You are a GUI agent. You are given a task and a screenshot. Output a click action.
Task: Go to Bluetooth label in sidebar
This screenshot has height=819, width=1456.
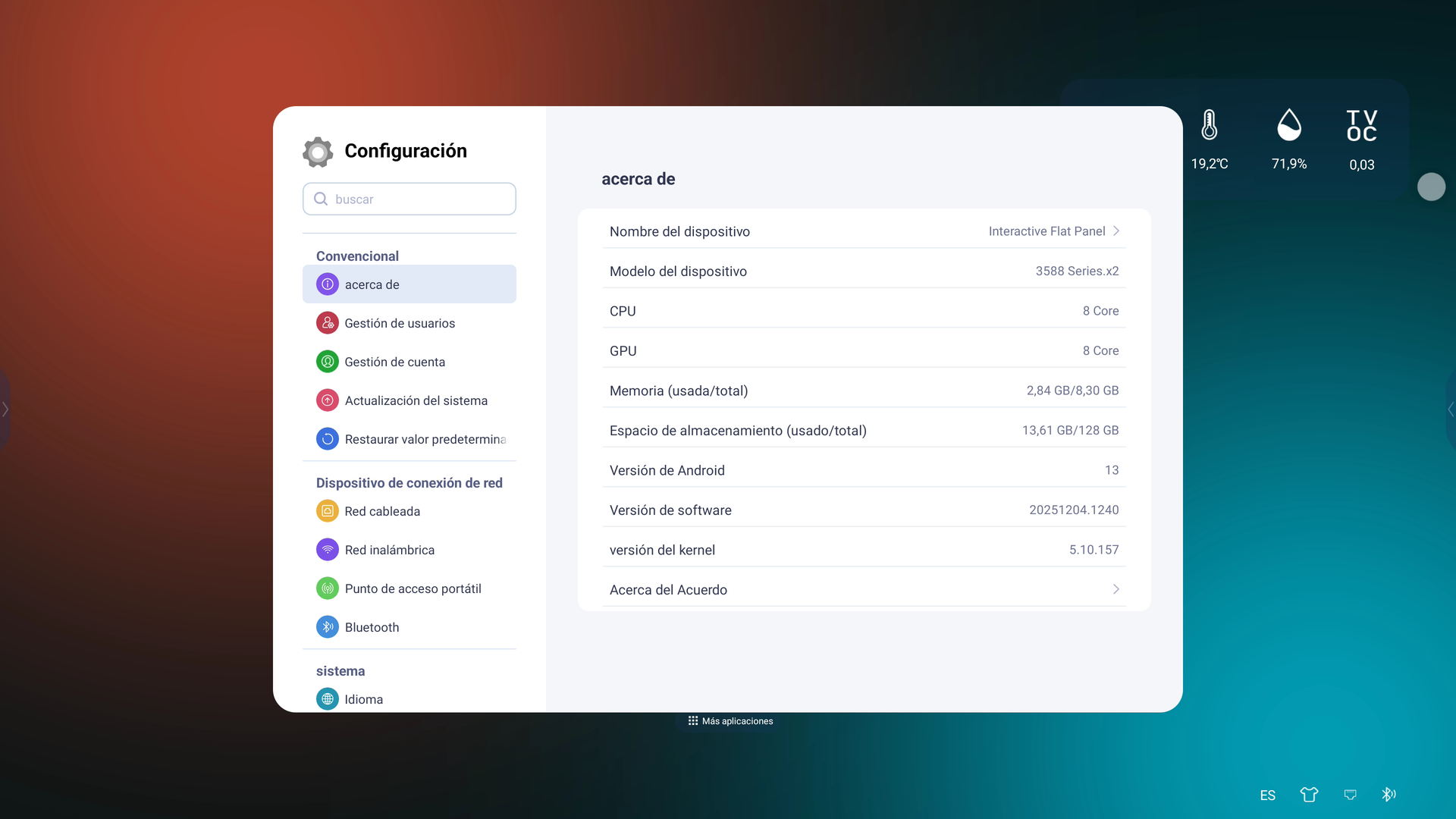[372, 627]
